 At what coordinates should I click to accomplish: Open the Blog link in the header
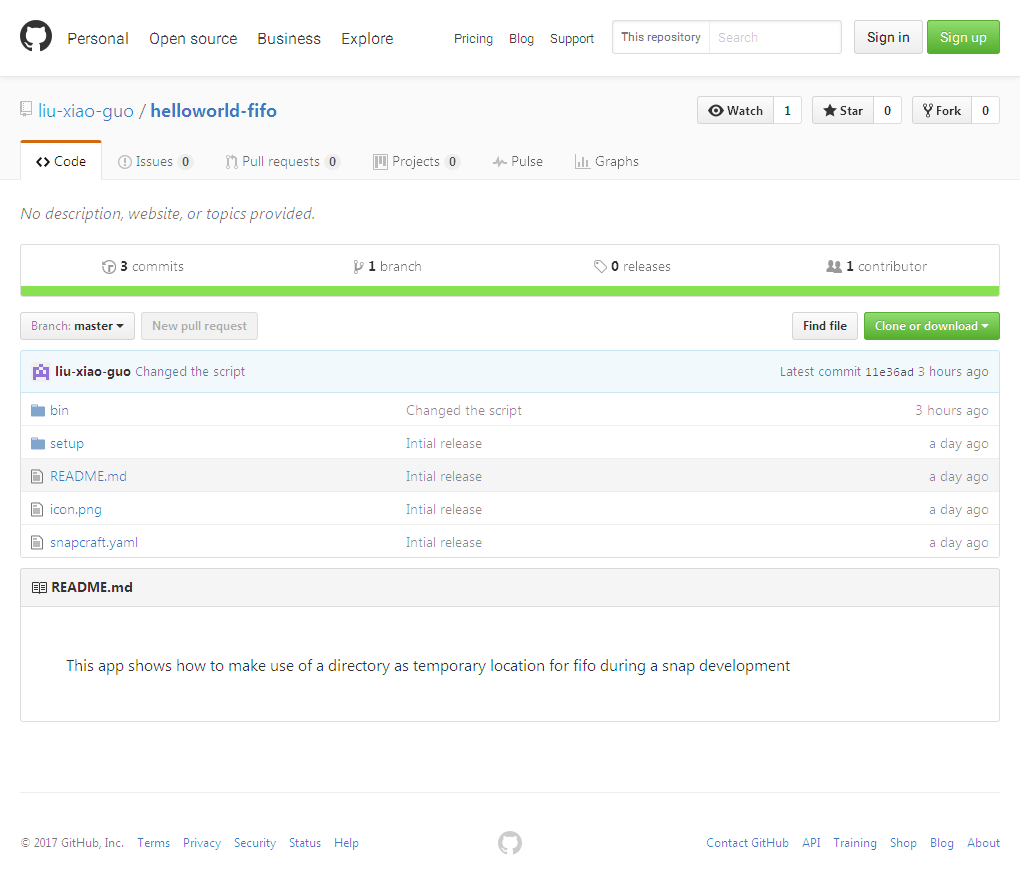click(521, 39)
